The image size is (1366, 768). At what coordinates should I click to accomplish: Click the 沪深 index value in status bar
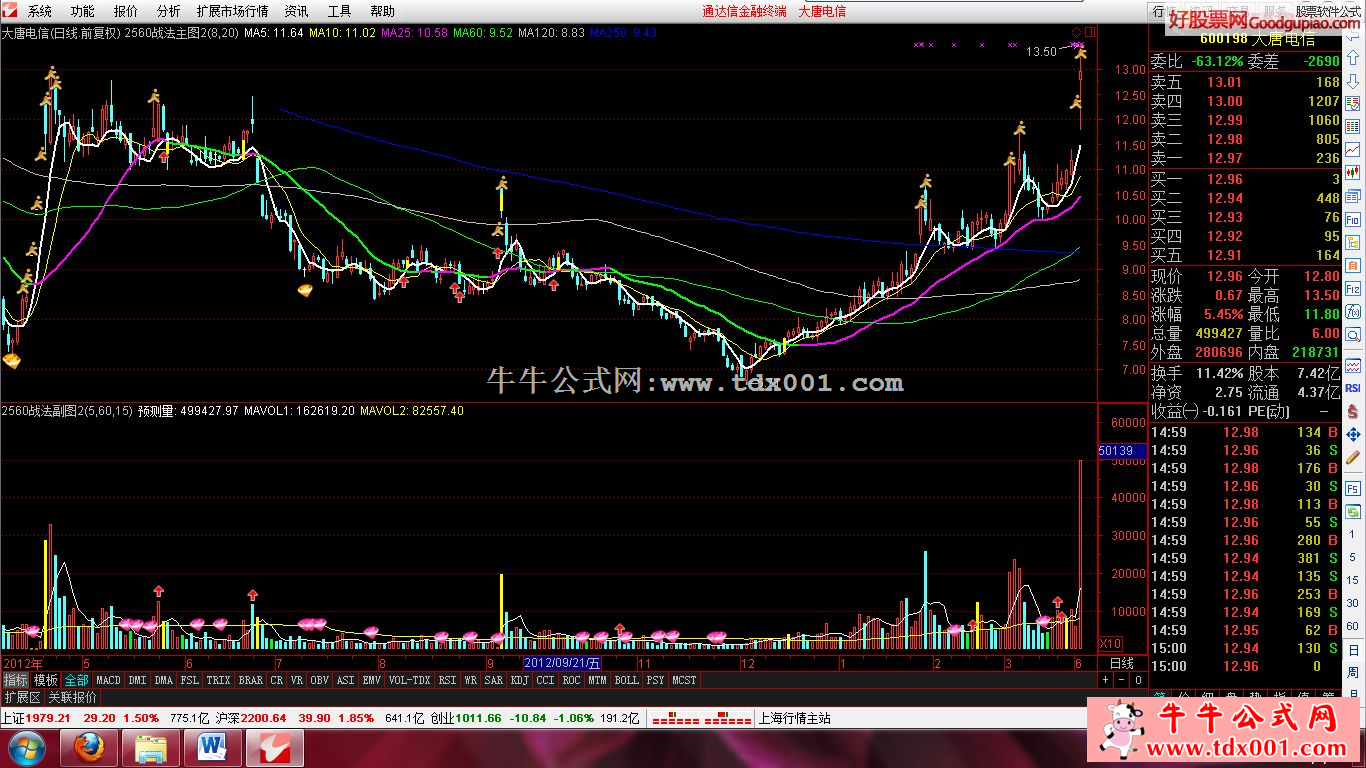tap(264, 718)
